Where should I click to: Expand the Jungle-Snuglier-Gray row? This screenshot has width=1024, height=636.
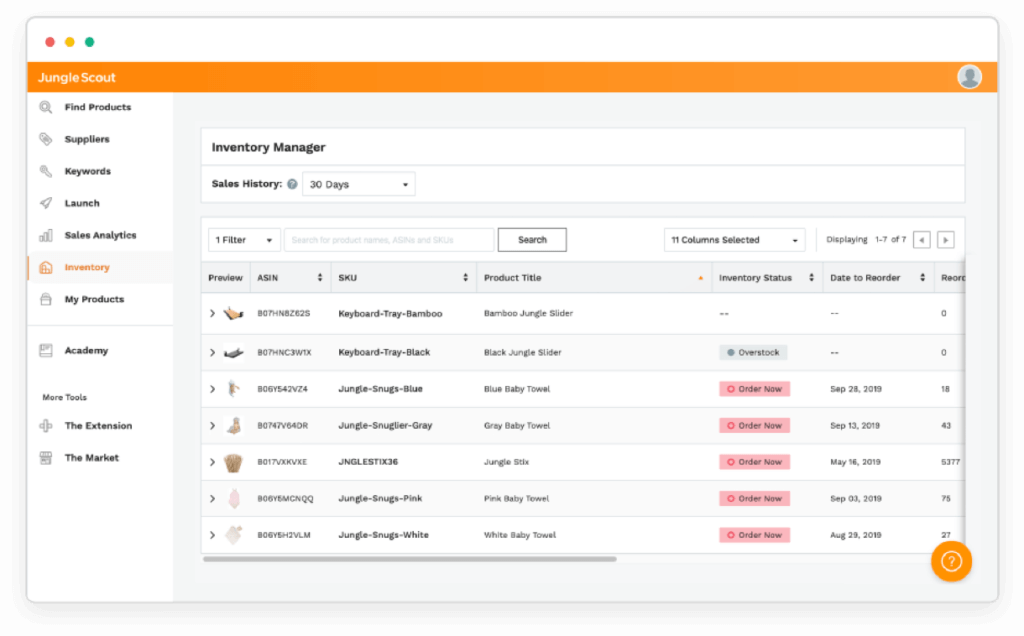coord(212,426)
